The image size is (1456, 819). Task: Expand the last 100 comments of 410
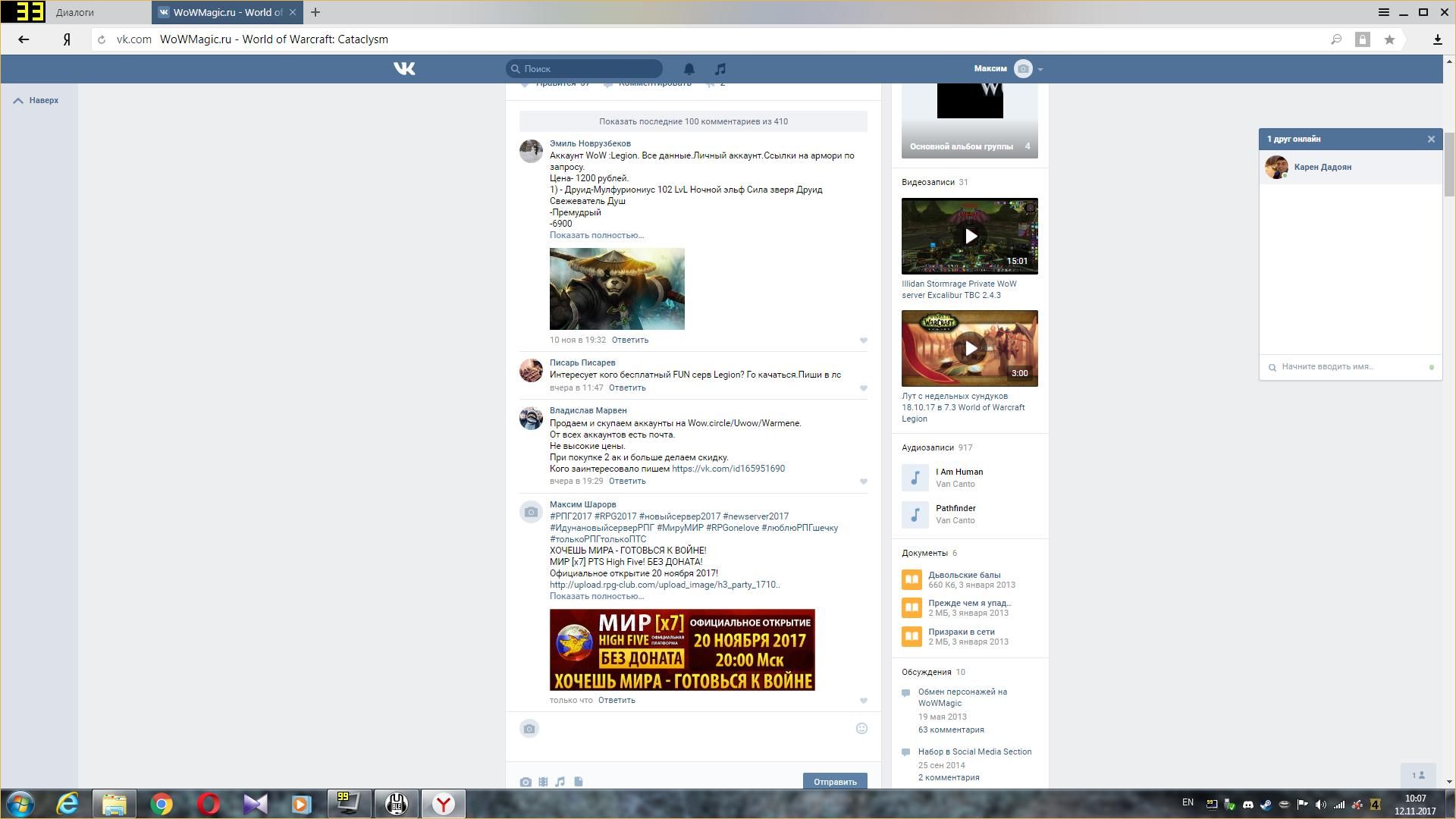click(x=693, y=121)
